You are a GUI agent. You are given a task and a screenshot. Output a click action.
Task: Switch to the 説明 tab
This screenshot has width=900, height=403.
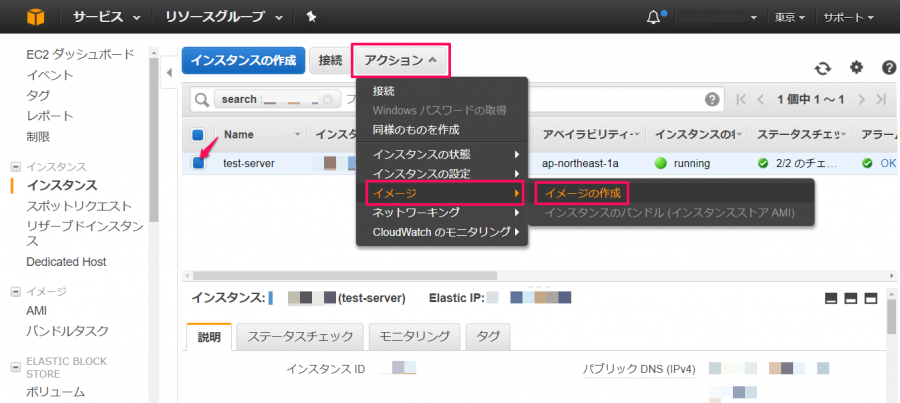(209, 337)
